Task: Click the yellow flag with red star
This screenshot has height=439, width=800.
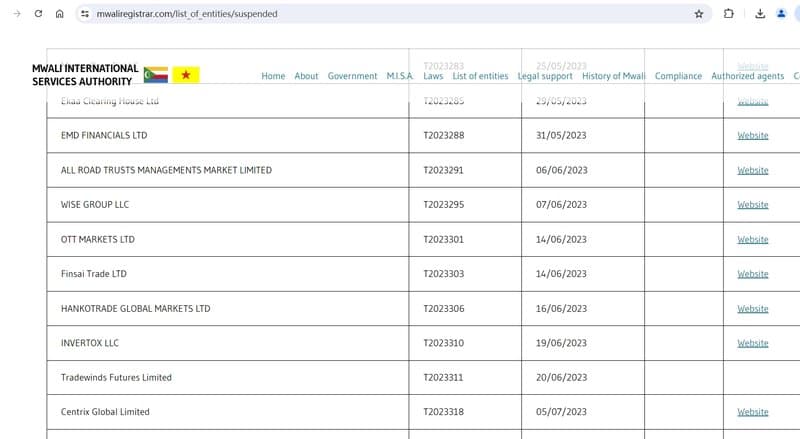Action: [186, 75]
